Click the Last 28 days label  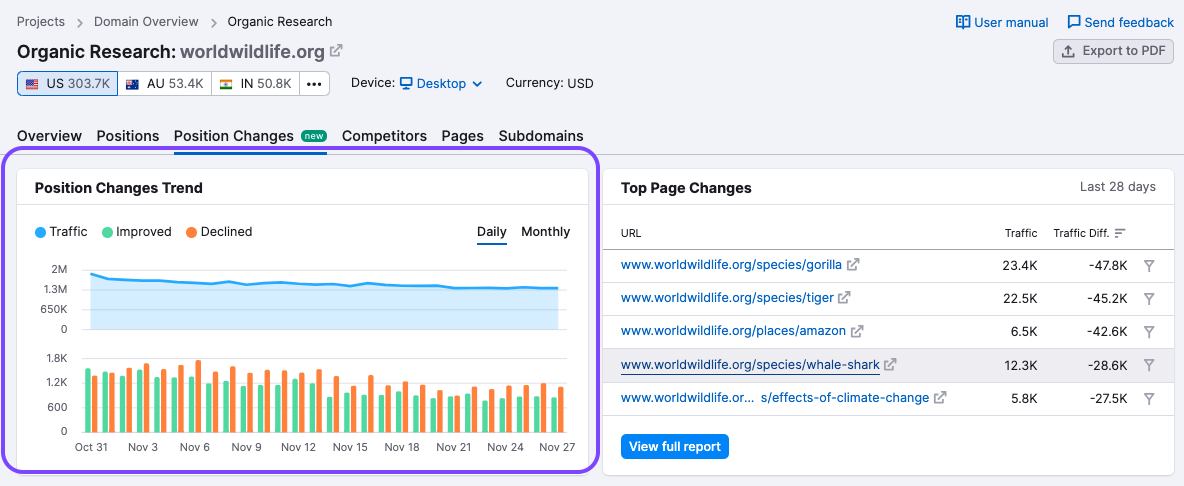coord(1118,187)
